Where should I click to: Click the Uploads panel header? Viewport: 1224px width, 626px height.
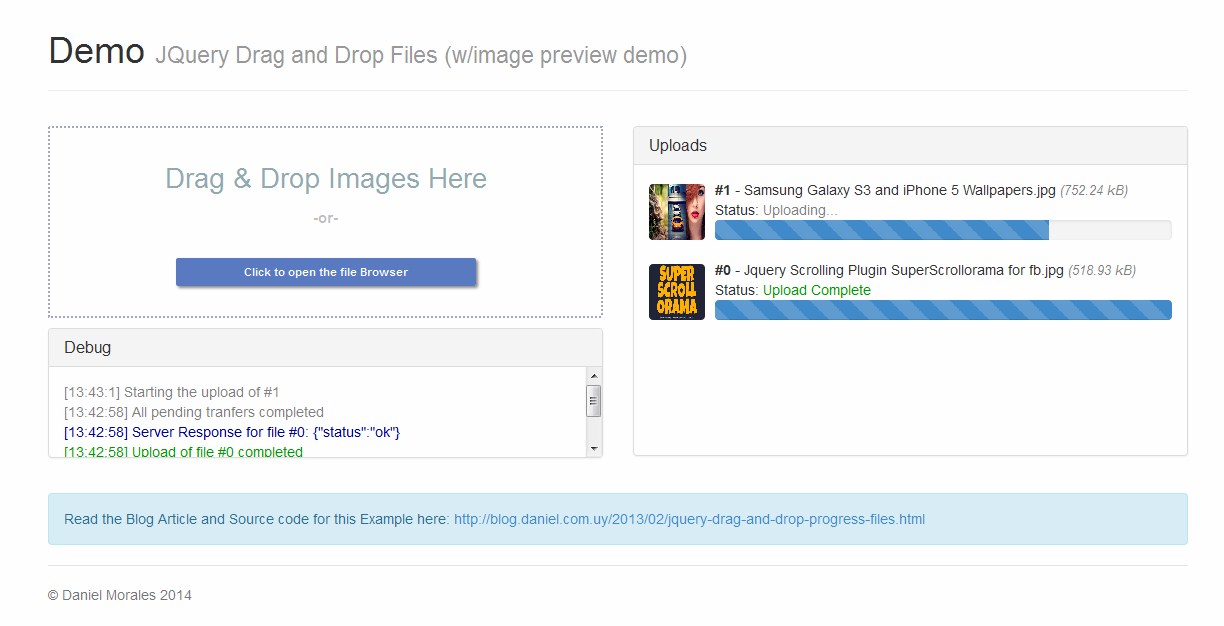(x=678, y=145)
